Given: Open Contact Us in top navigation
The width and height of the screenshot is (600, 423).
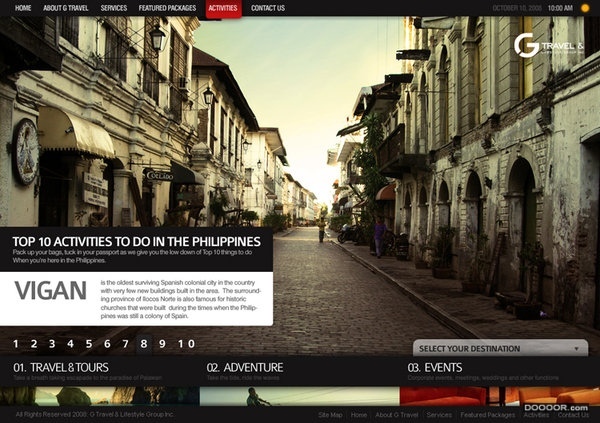Looking at the screenshot, I should pyautogui.click(x=268, y=8).
